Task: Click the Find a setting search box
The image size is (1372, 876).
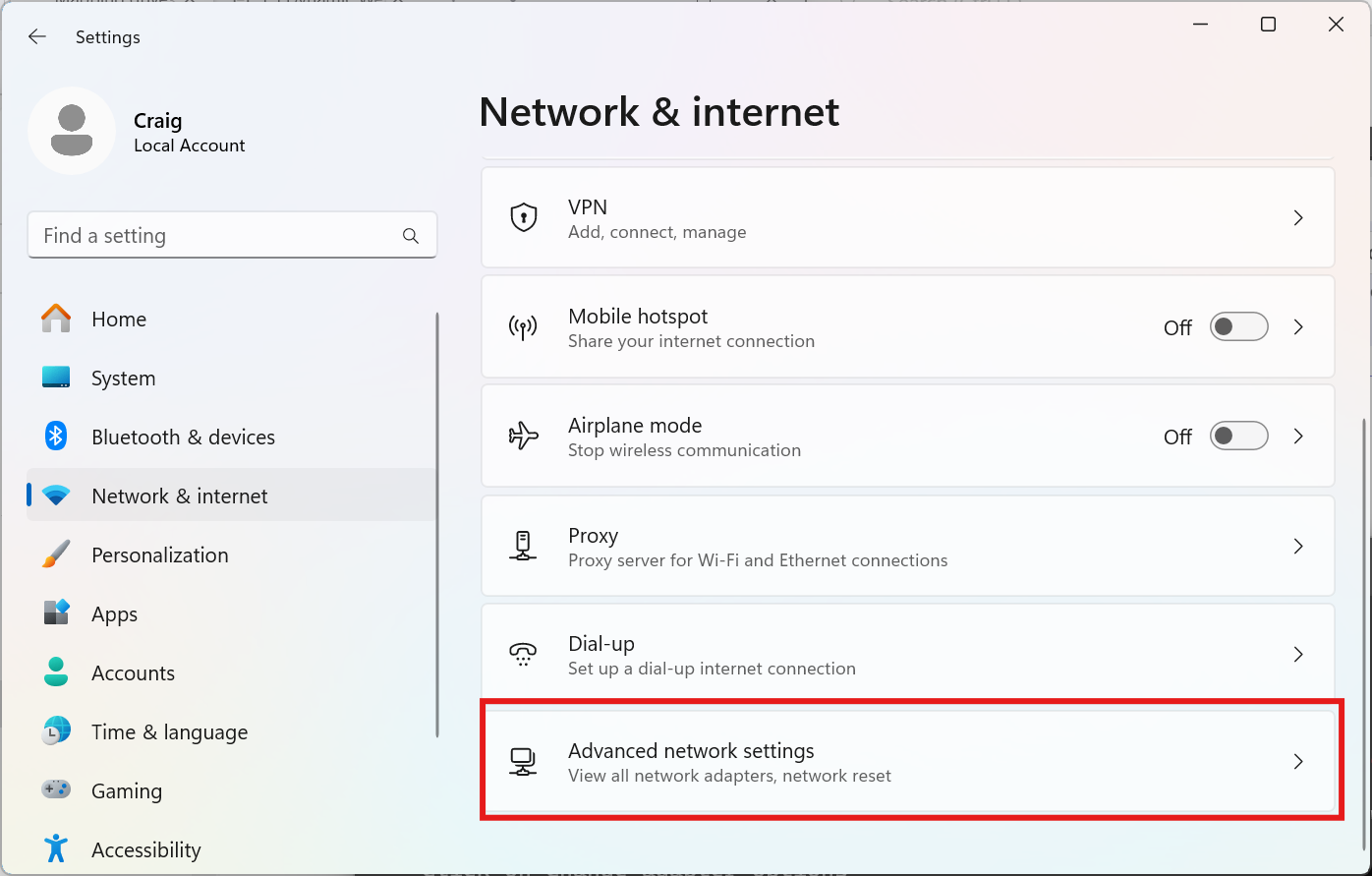Action: tap(232, 236)
